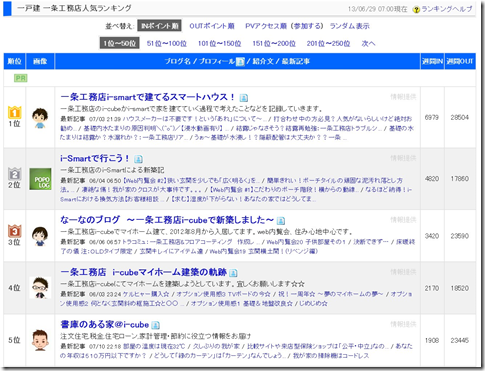Open blog 書庫のある家@i-cube

coord(105,325)
